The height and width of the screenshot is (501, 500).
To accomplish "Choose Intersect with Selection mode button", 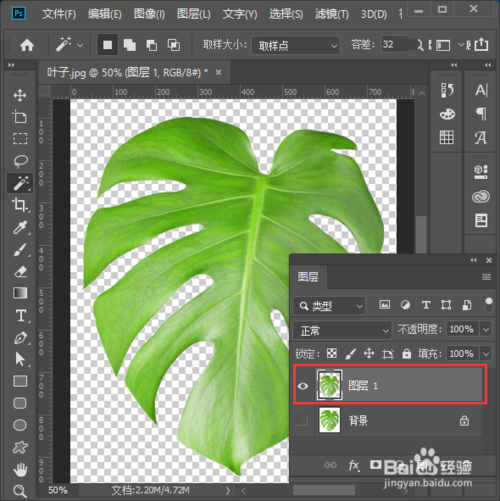I will [174, 45].
